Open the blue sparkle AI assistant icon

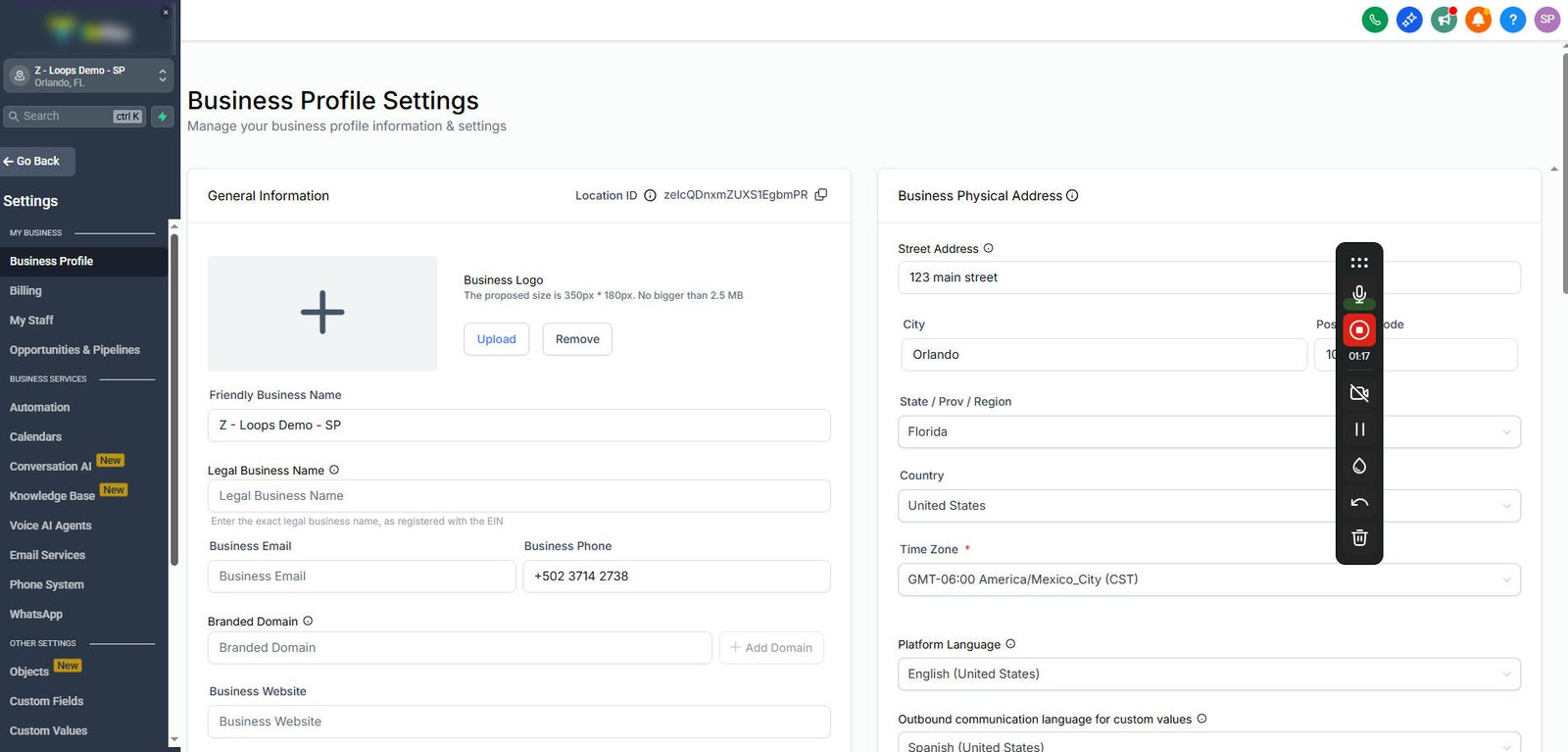[x=1409, y=20]
